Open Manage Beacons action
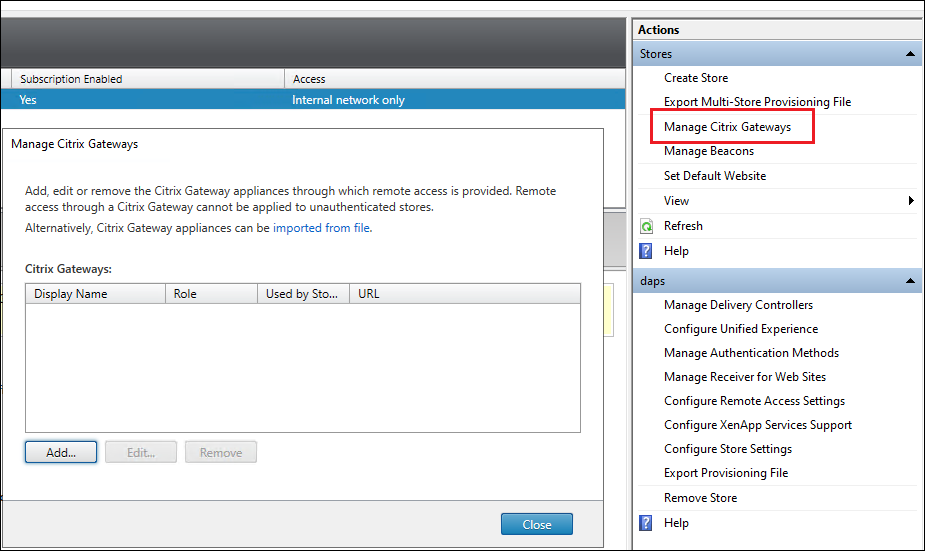The image size is (925, 551). (709, 151)
